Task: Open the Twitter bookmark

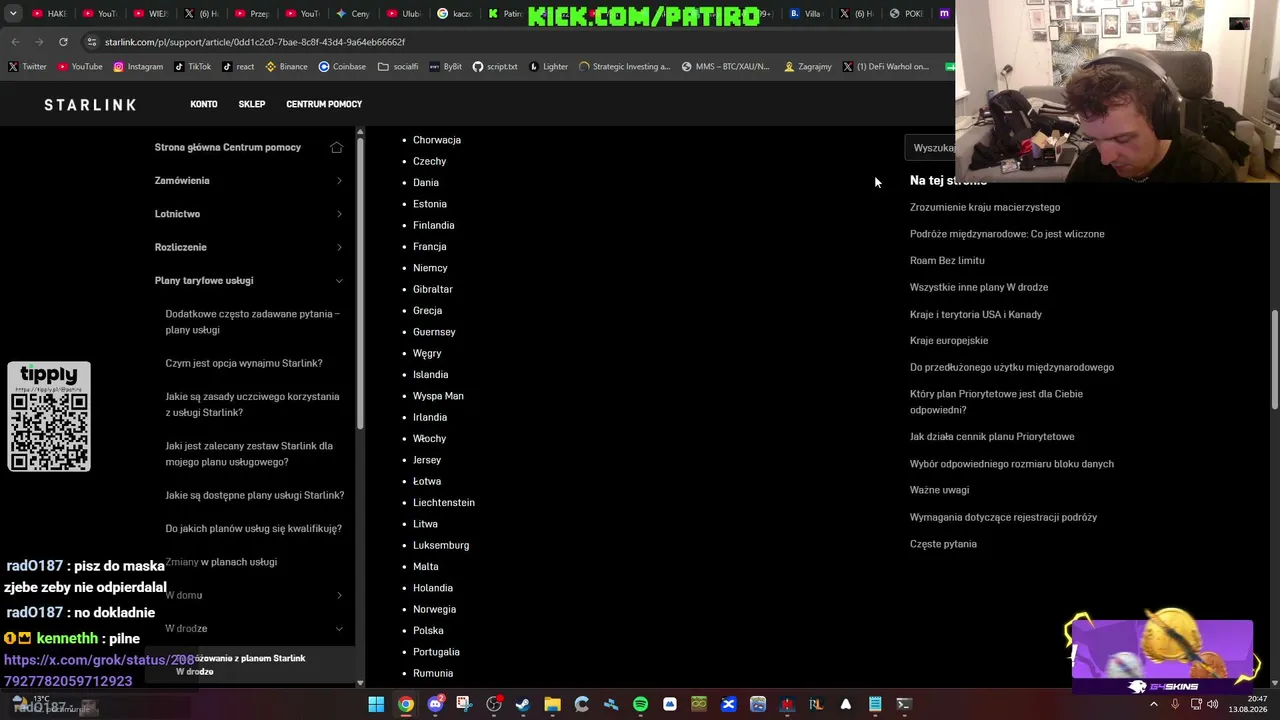Action: tap(27, 67)
